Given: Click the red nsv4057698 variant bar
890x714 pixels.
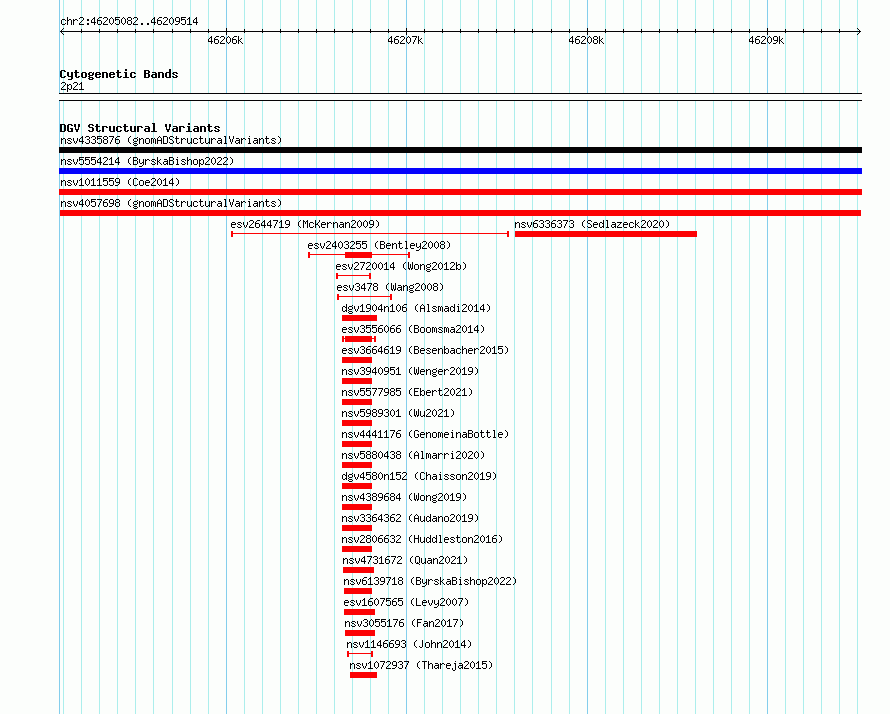Looking at the screenshot, I should coord(460,213).
